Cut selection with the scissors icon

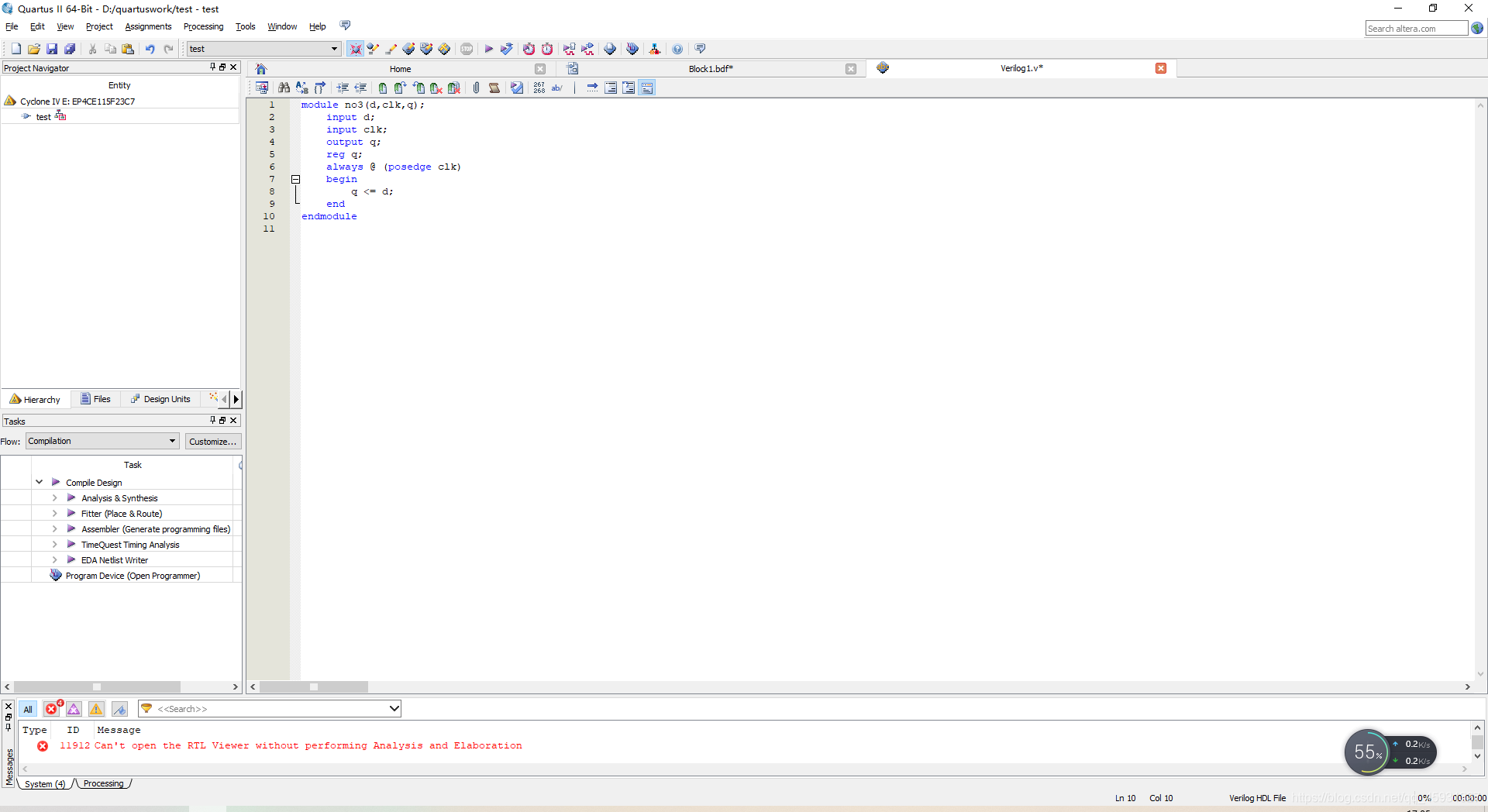[x=92, y=49]
